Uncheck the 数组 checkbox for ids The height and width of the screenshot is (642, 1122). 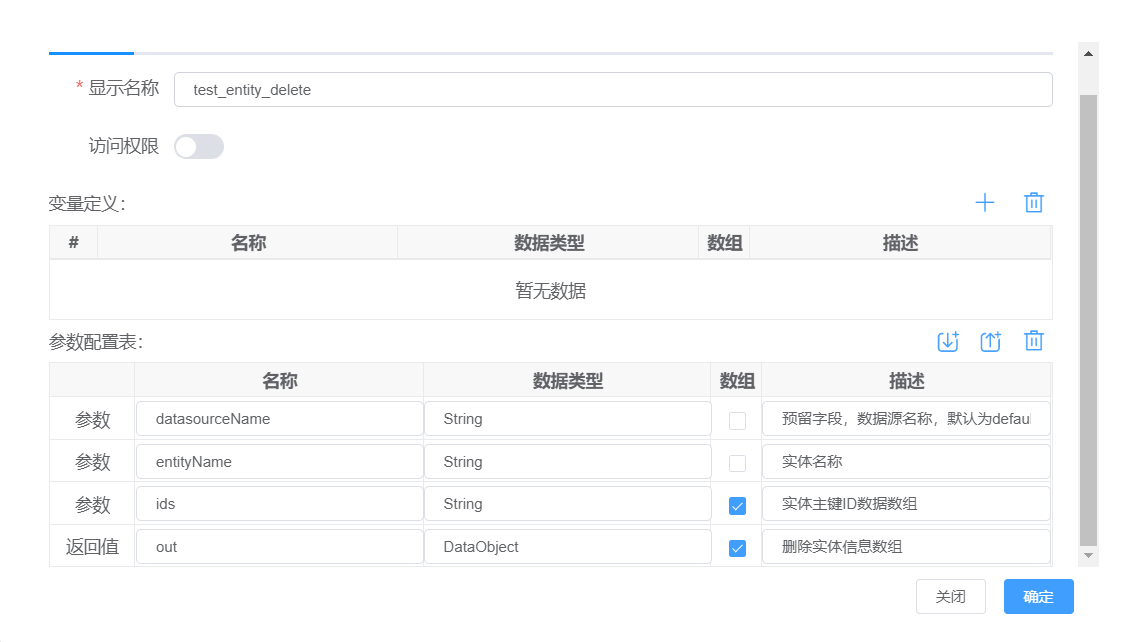pos(737,506)
